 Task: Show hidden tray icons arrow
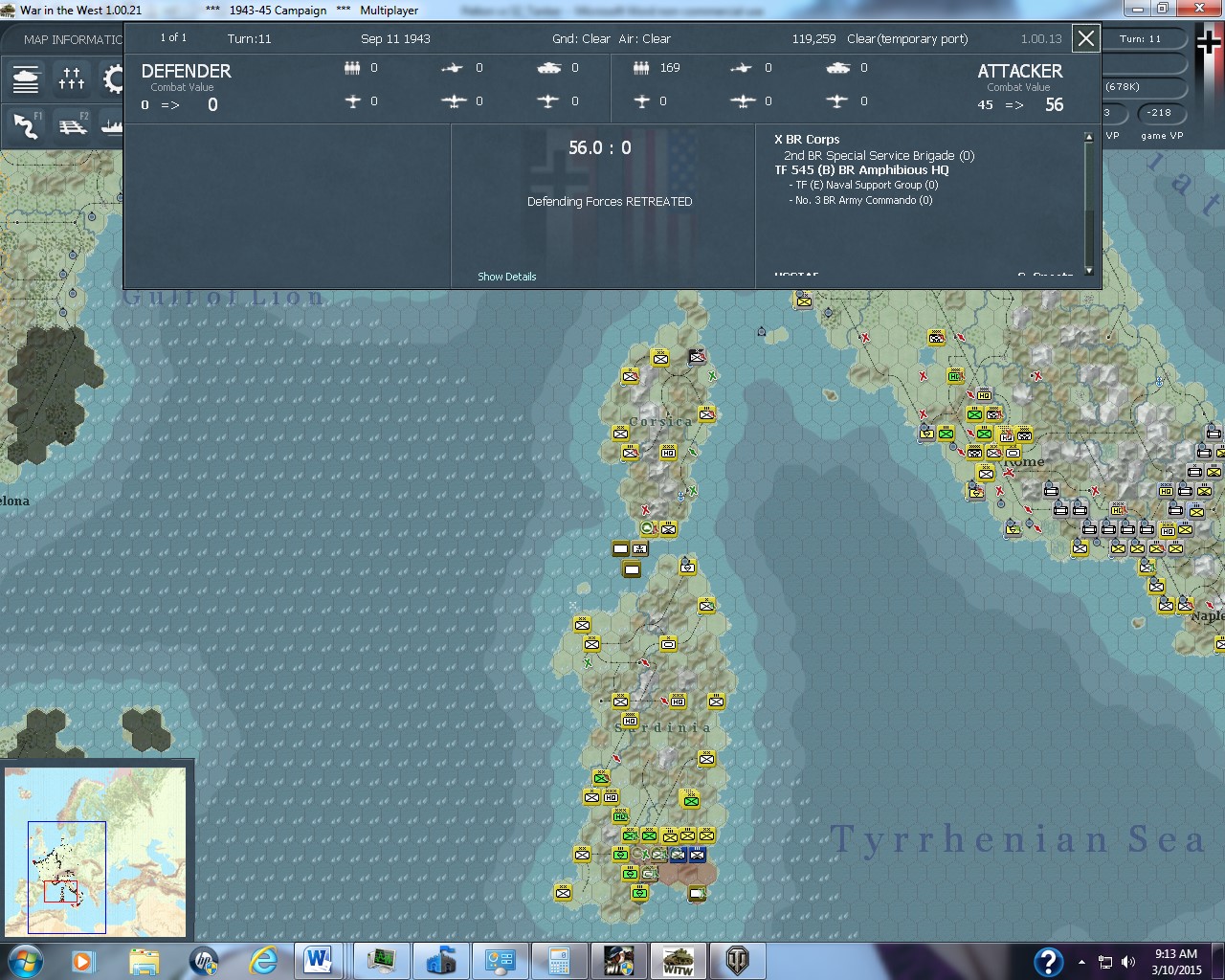pos(1081,962)
